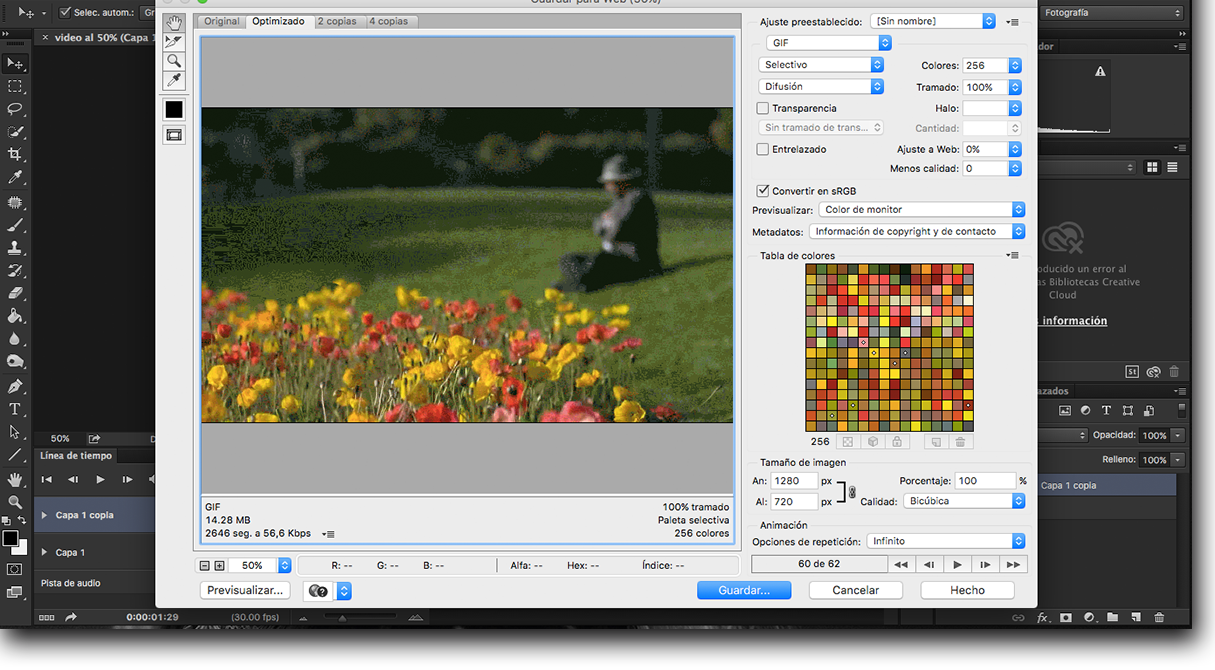Delete selected color with trash icon
This screenshot has height=670, width=1215.
click(x=960, y=442)
